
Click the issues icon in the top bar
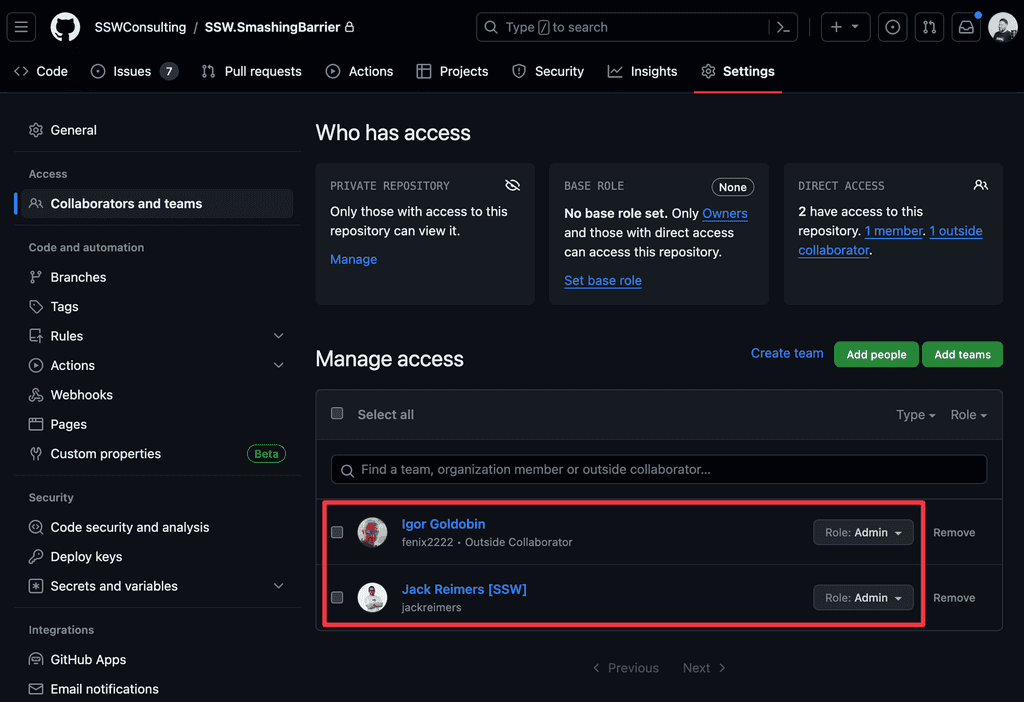[x=892, y=27]
